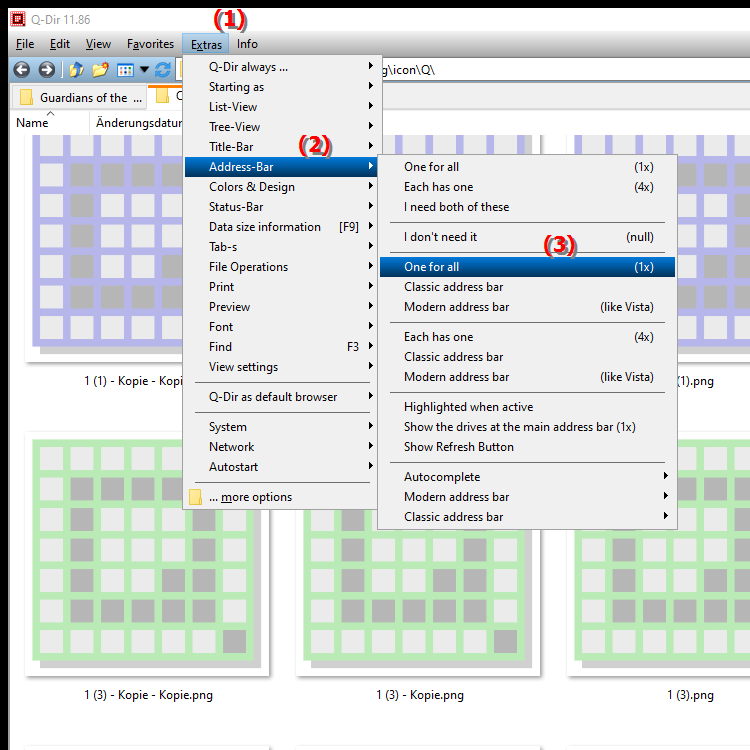Click the Forward navigation arrow icon
Viewport: 750px width, 750px height.
46,70
